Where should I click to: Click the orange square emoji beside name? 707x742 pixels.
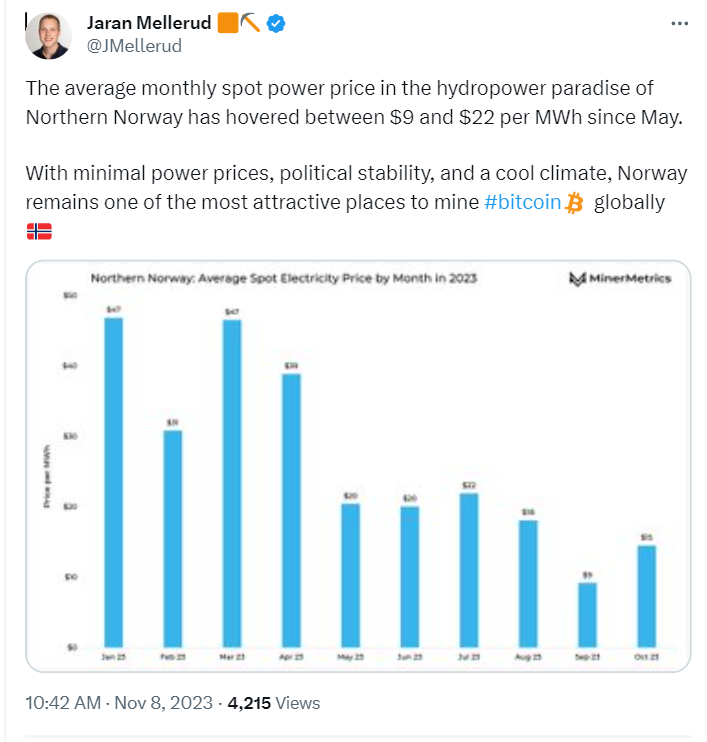(228, 23)
